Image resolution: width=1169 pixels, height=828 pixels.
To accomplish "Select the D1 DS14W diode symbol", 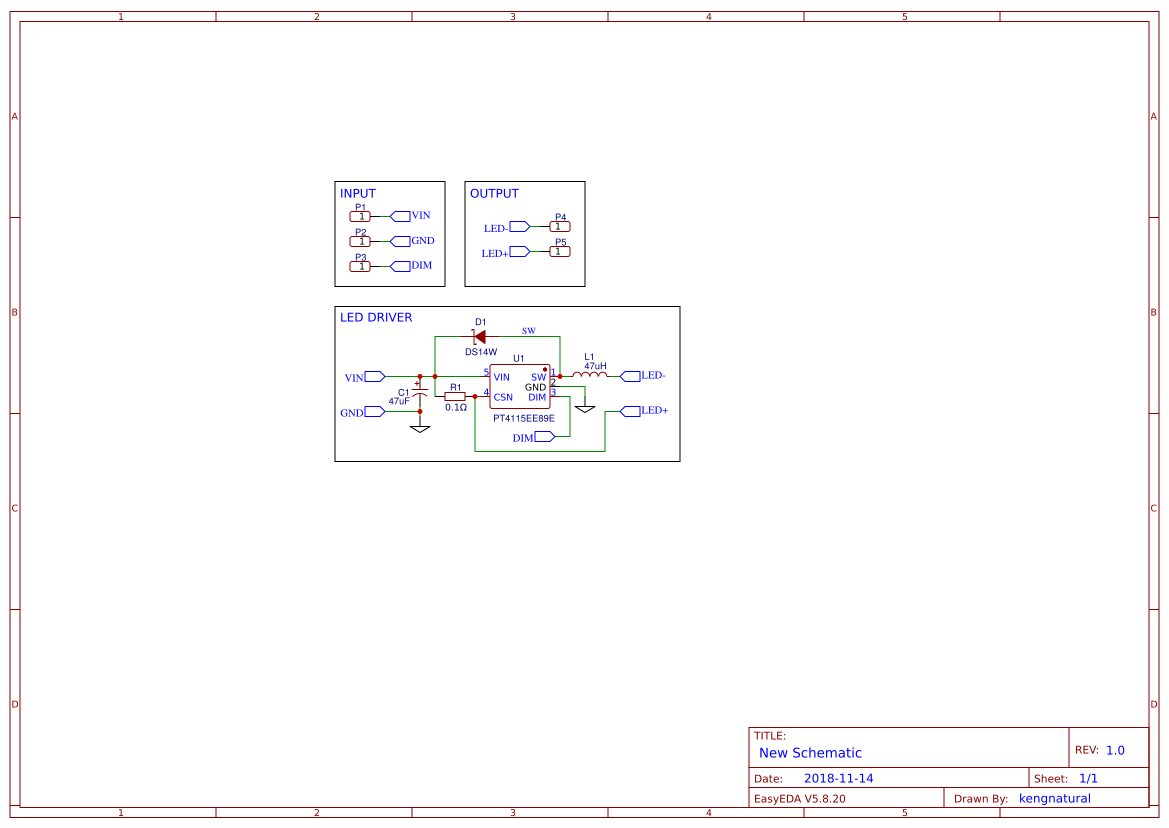I will point(481,336).
